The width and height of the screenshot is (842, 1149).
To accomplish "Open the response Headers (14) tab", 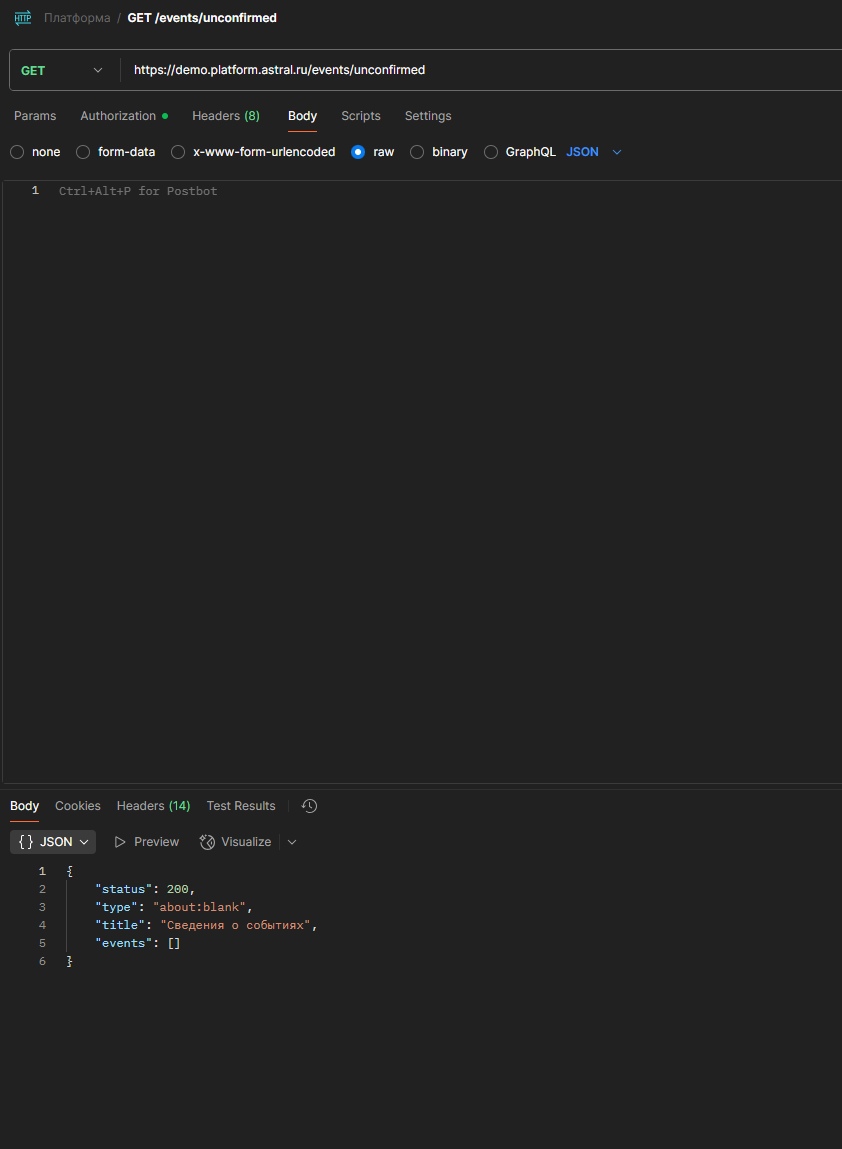I will pyautogui.click(x=153, y=806).
